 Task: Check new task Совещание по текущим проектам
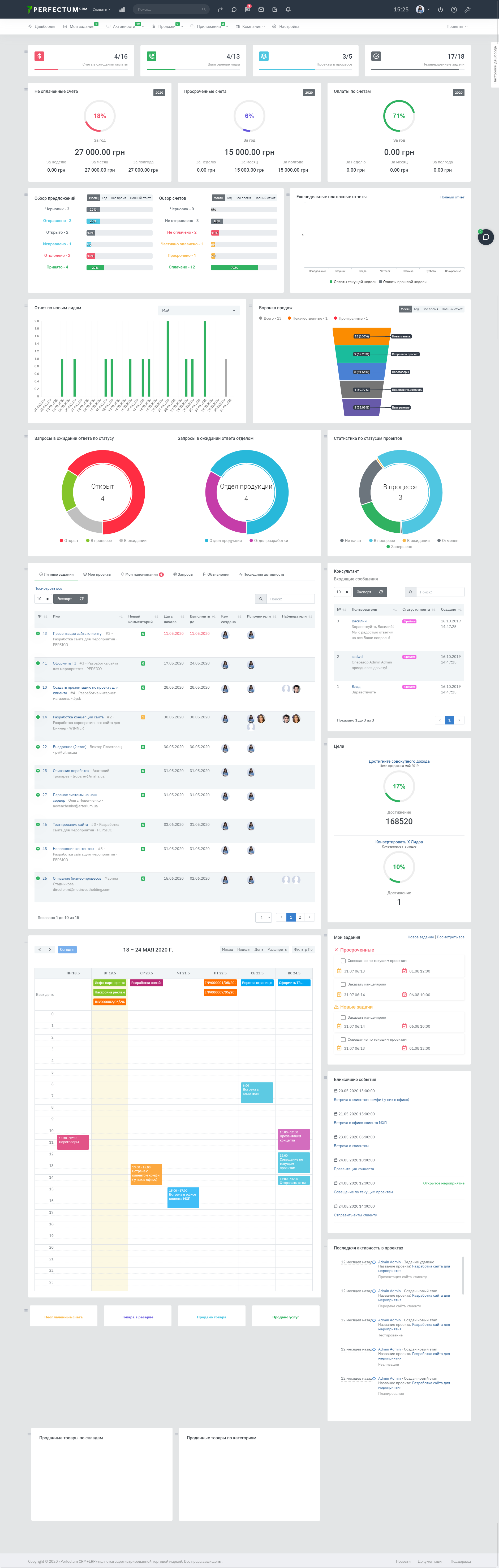point(343,1040)
